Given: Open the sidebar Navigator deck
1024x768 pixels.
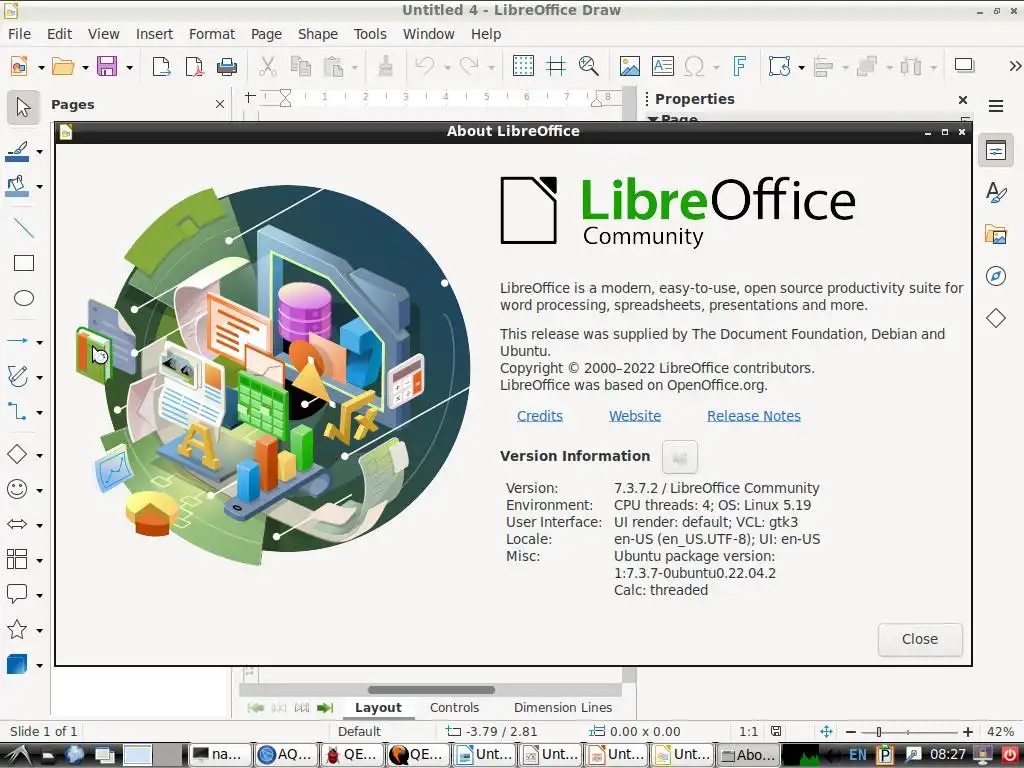Looking at the screenshot, I should tap(996, 276).
